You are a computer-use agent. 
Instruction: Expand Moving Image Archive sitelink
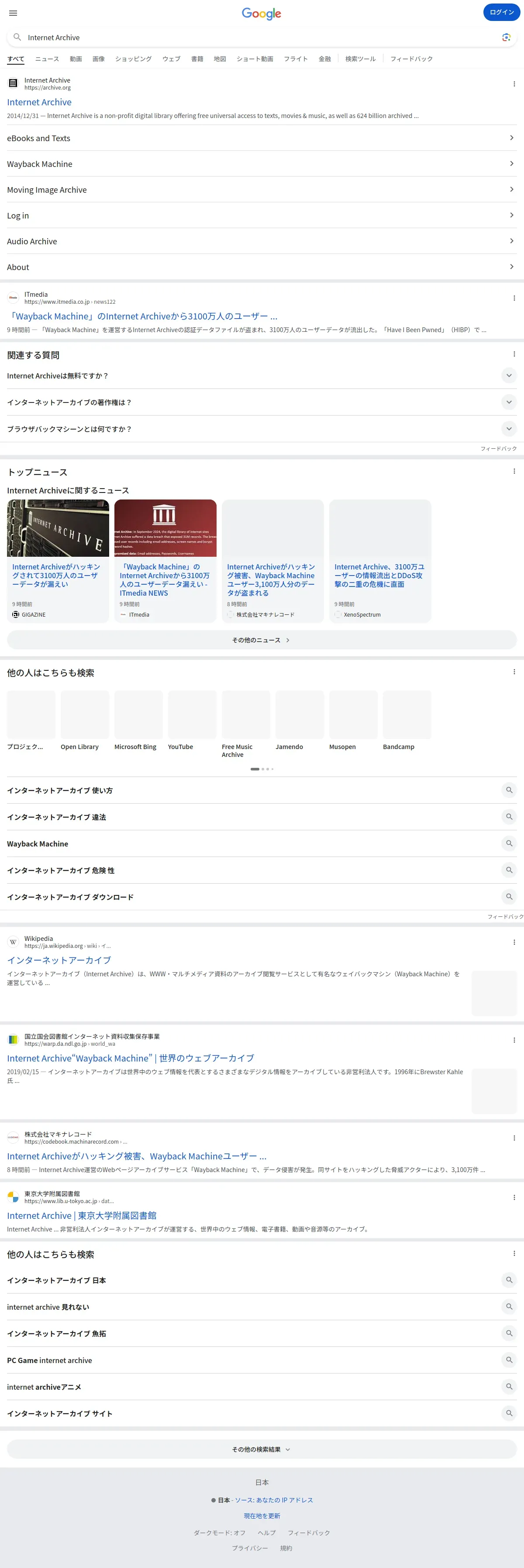(262, 190)
